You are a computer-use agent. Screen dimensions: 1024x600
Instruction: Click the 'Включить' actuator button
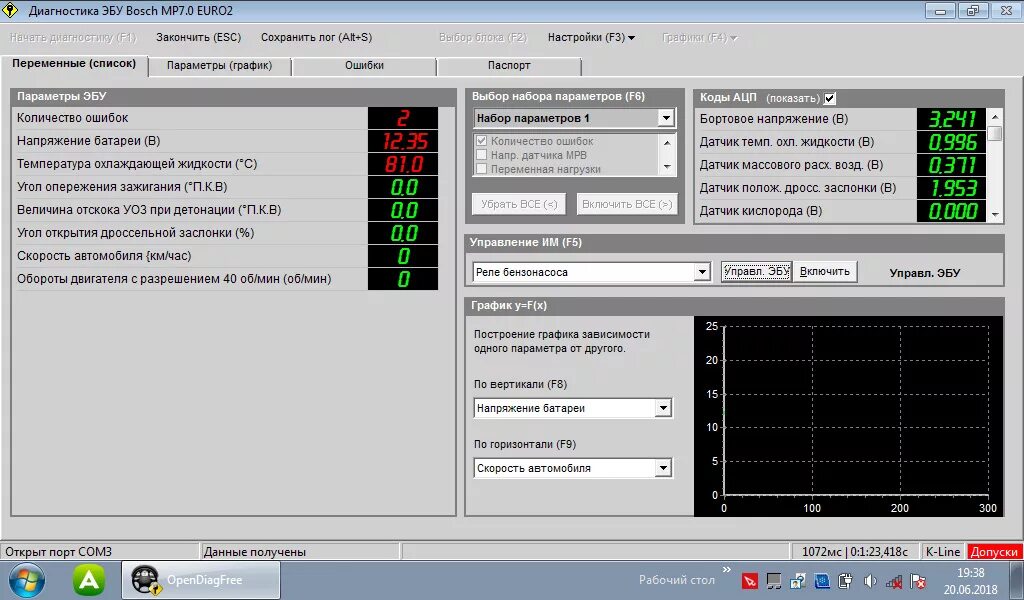(824, 272)
